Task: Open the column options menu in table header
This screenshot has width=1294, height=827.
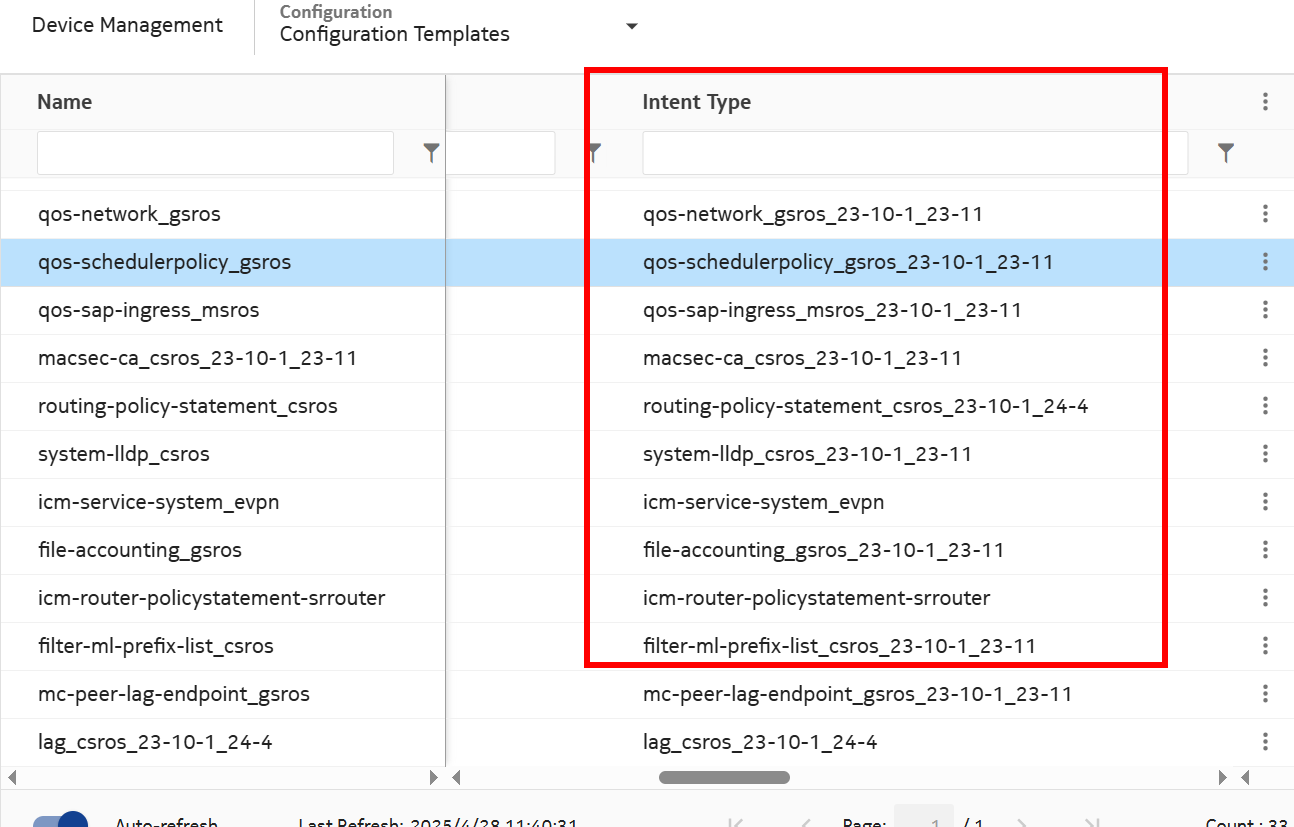Action: [x=1265, y=102]
